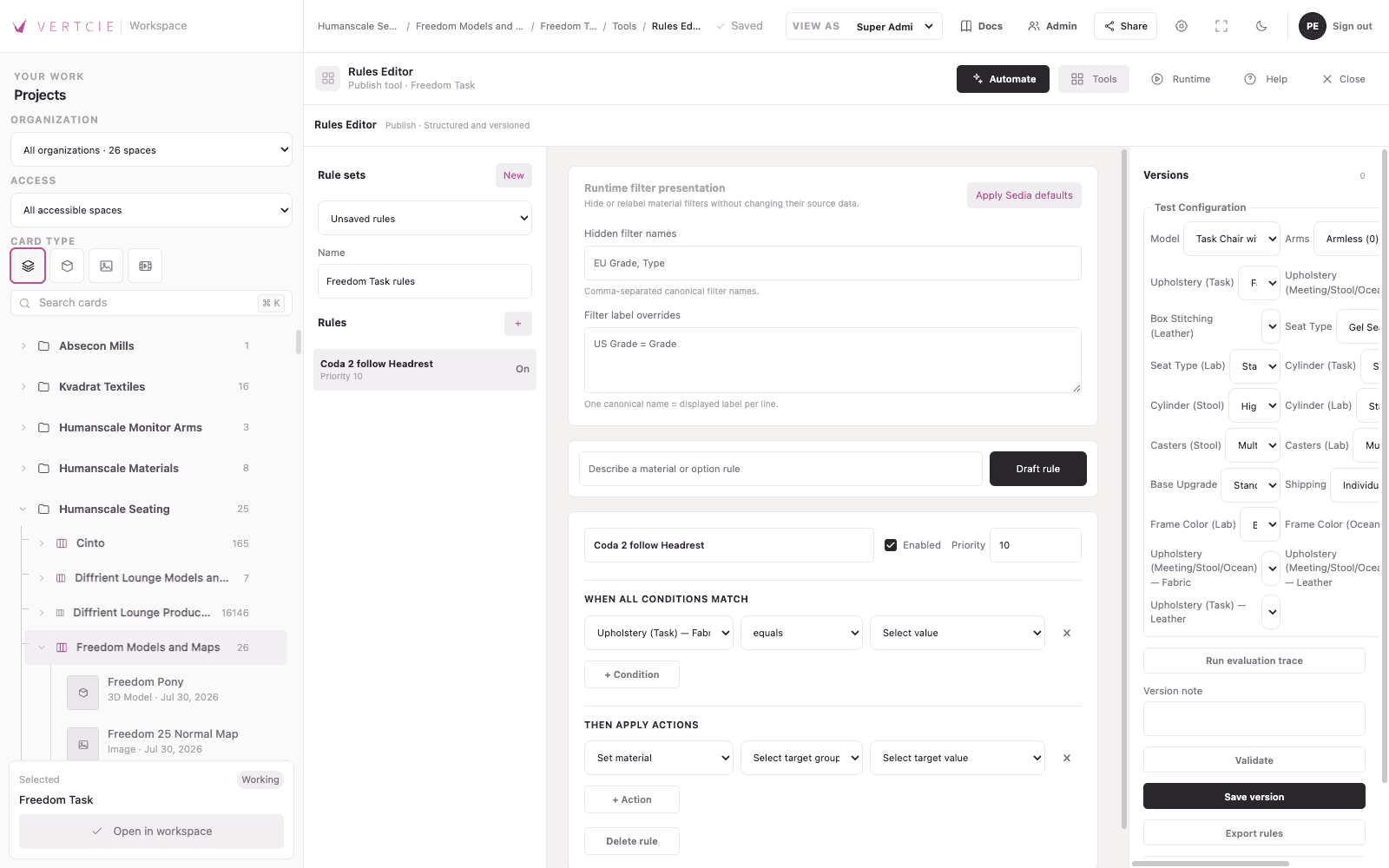Select the video card type icon
This screenshot has width=1389, height=868.
145,266
